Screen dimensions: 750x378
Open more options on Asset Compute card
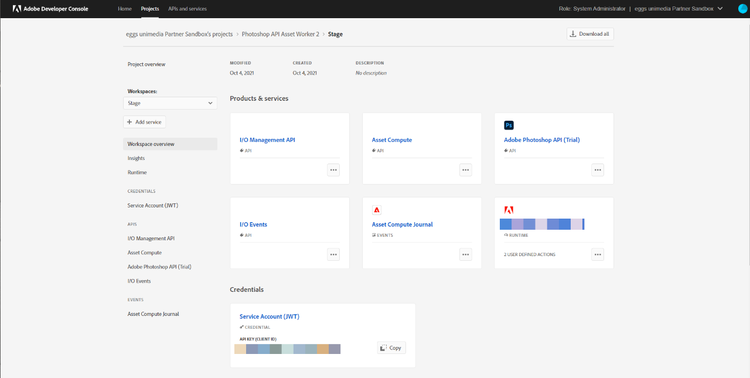tap(465, 170)
